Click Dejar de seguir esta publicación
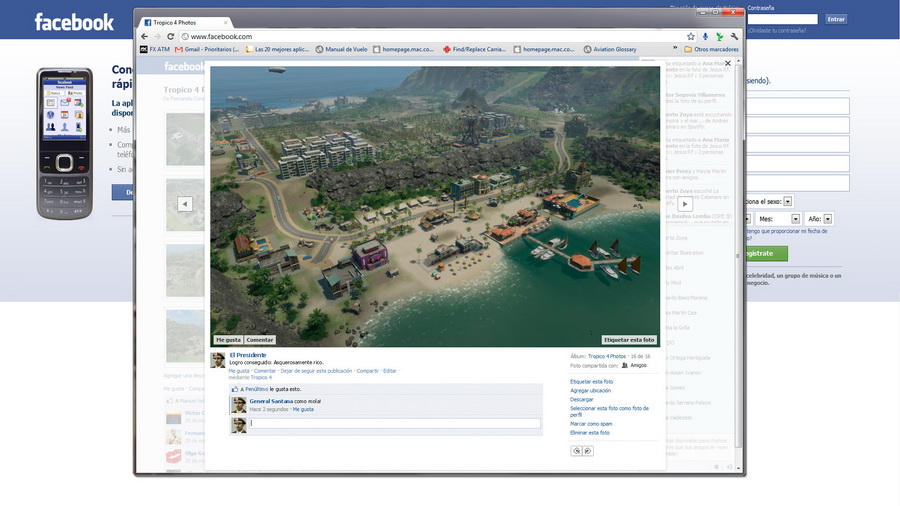This screenshot has width=900, height=506. pyautogui.click(x=316, y=371)
